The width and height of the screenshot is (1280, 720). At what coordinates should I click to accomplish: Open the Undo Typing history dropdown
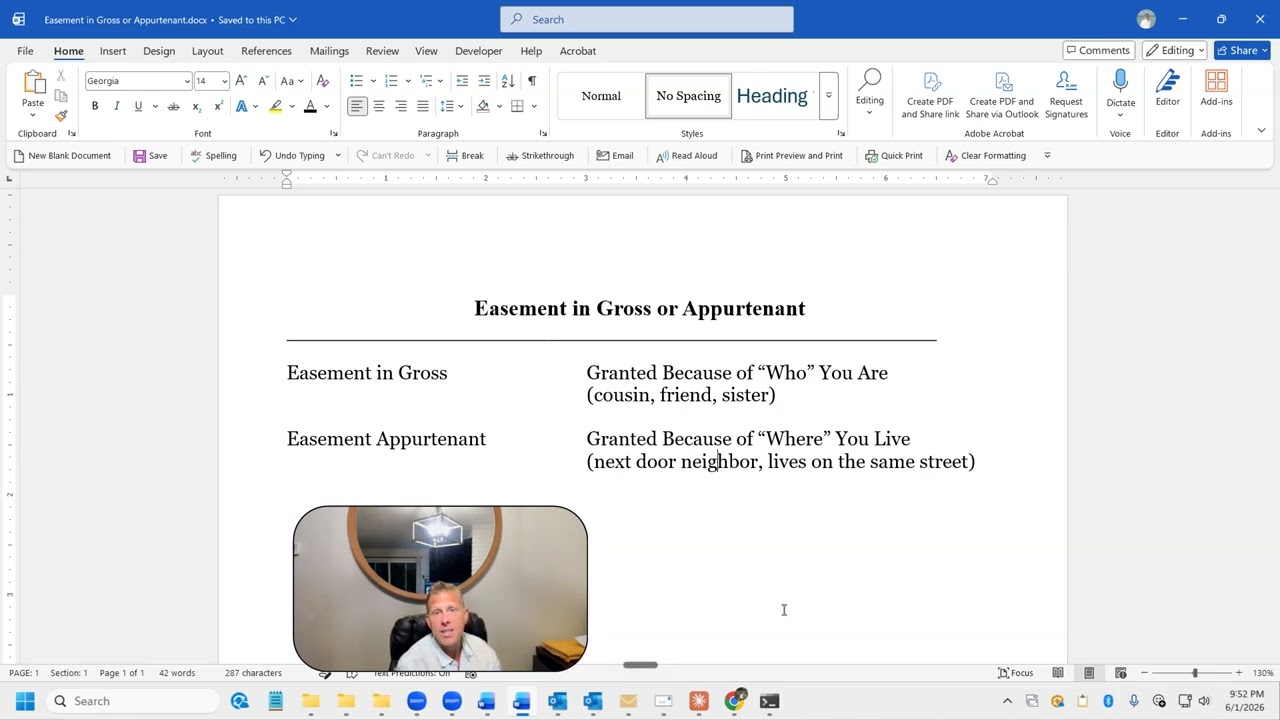(x=338, y=156)
